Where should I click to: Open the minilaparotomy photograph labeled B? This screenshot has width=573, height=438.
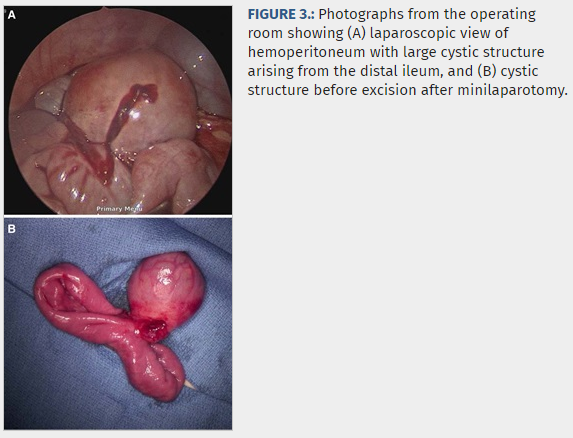118,323
